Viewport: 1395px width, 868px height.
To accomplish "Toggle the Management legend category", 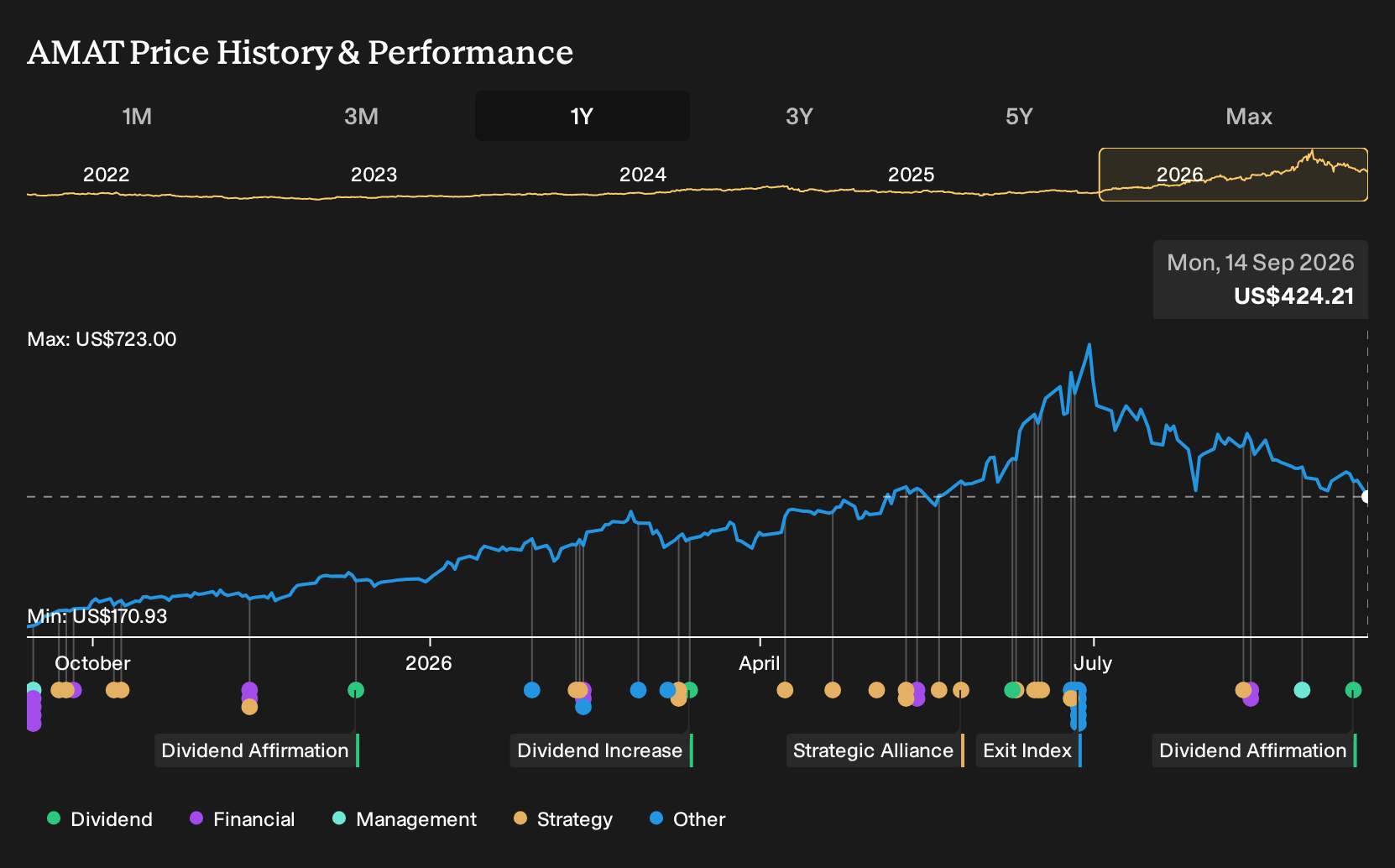I will 405,818.
